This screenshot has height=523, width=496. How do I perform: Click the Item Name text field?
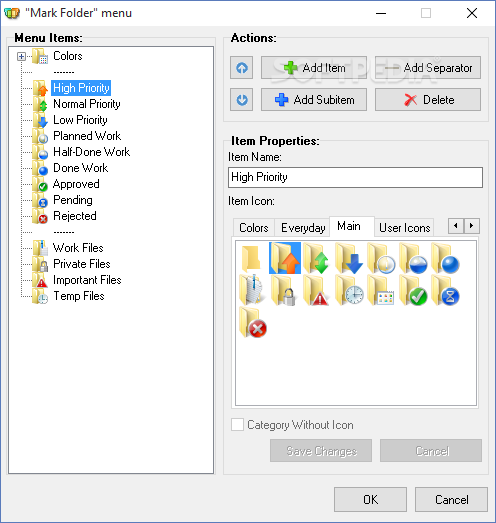(x=355, y=177)
